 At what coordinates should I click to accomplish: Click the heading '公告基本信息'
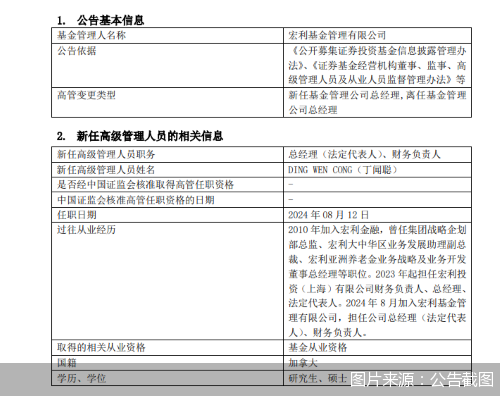click(x=110, y=20)
